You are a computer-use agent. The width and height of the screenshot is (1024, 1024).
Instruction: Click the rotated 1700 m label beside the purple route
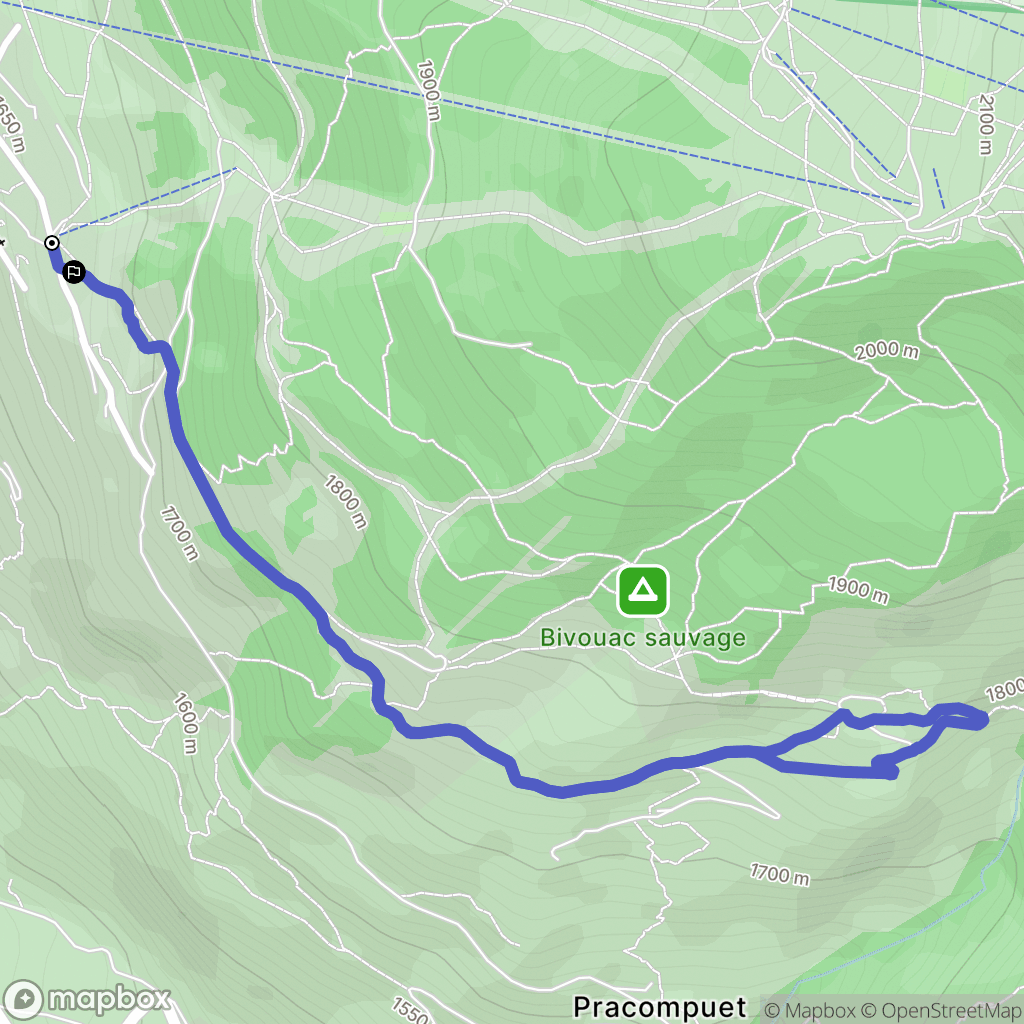[x=179, y=534]
